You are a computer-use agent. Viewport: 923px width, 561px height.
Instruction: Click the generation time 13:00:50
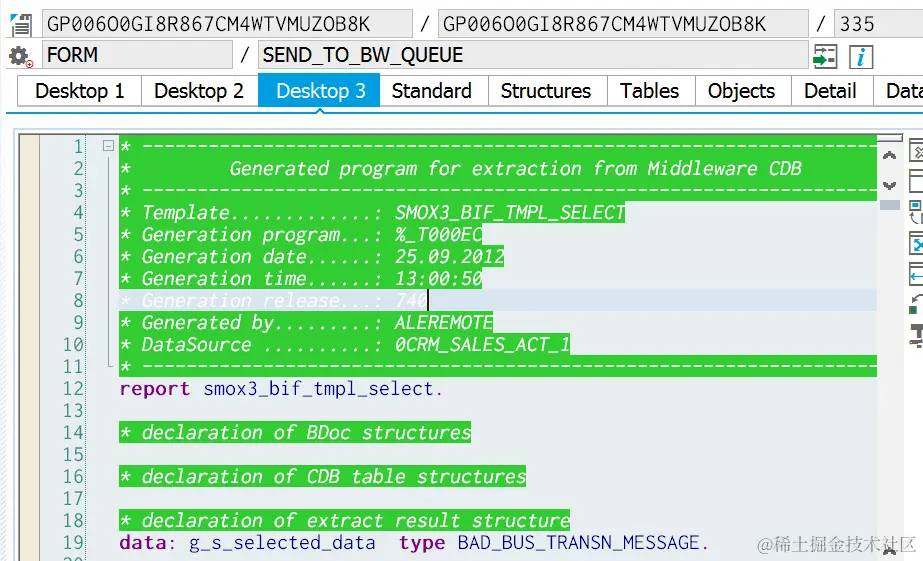tap(438, 278)
